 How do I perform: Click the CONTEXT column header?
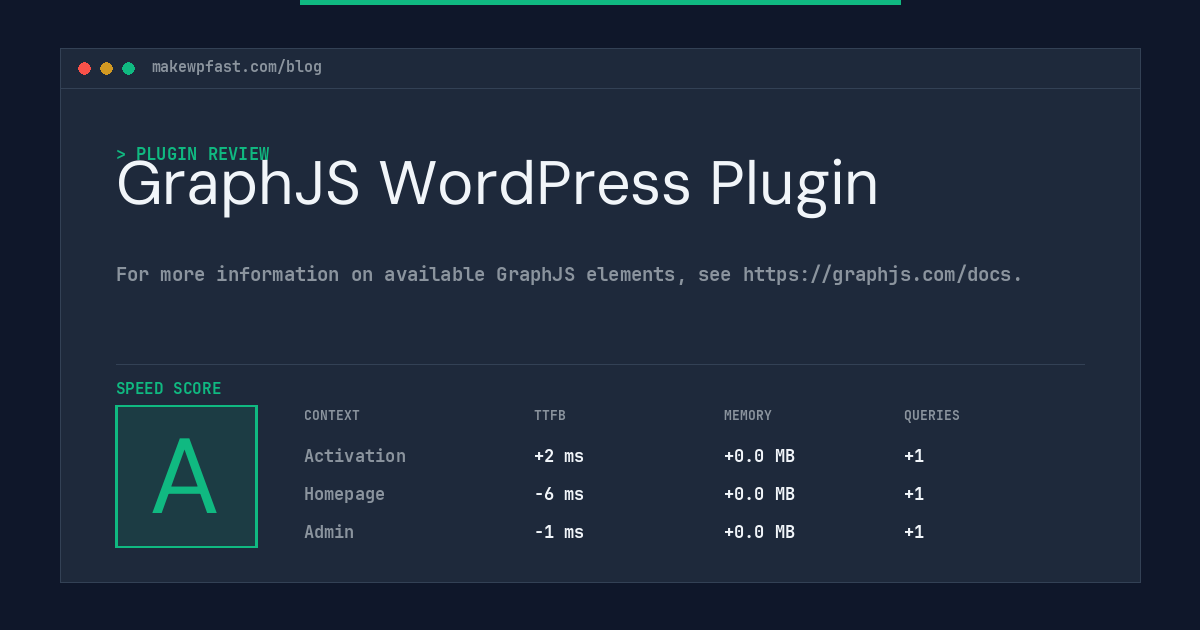pyautogui.click(x=332, y=416)
